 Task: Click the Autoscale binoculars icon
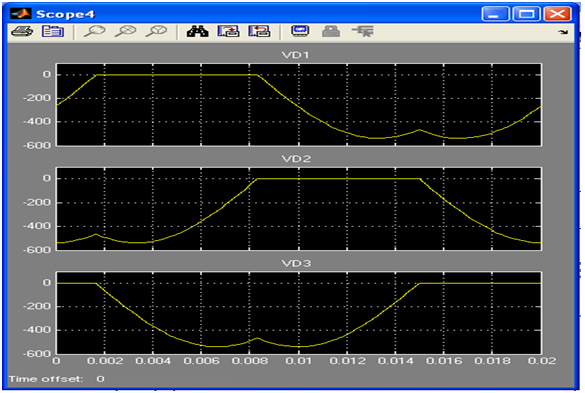(x=198, y=31)
